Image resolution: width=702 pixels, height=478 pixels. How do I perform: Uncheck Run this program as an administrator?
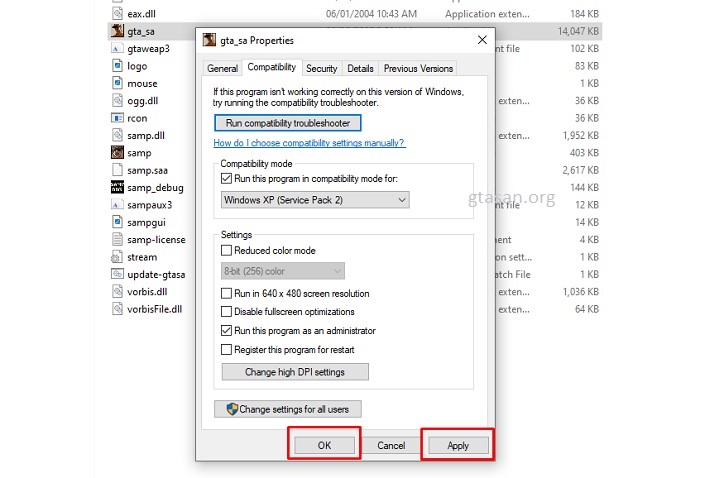point(227,331)
